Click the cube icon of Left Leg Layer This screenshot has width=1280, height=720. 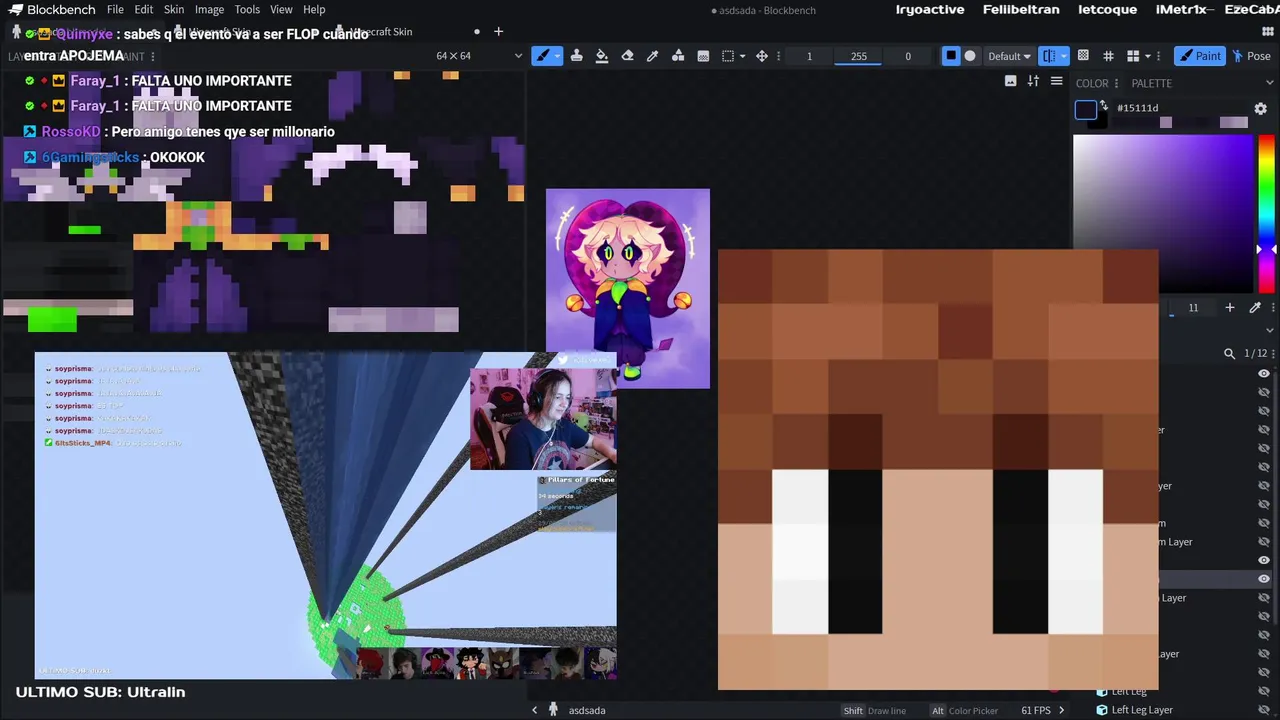[1102, 710]
